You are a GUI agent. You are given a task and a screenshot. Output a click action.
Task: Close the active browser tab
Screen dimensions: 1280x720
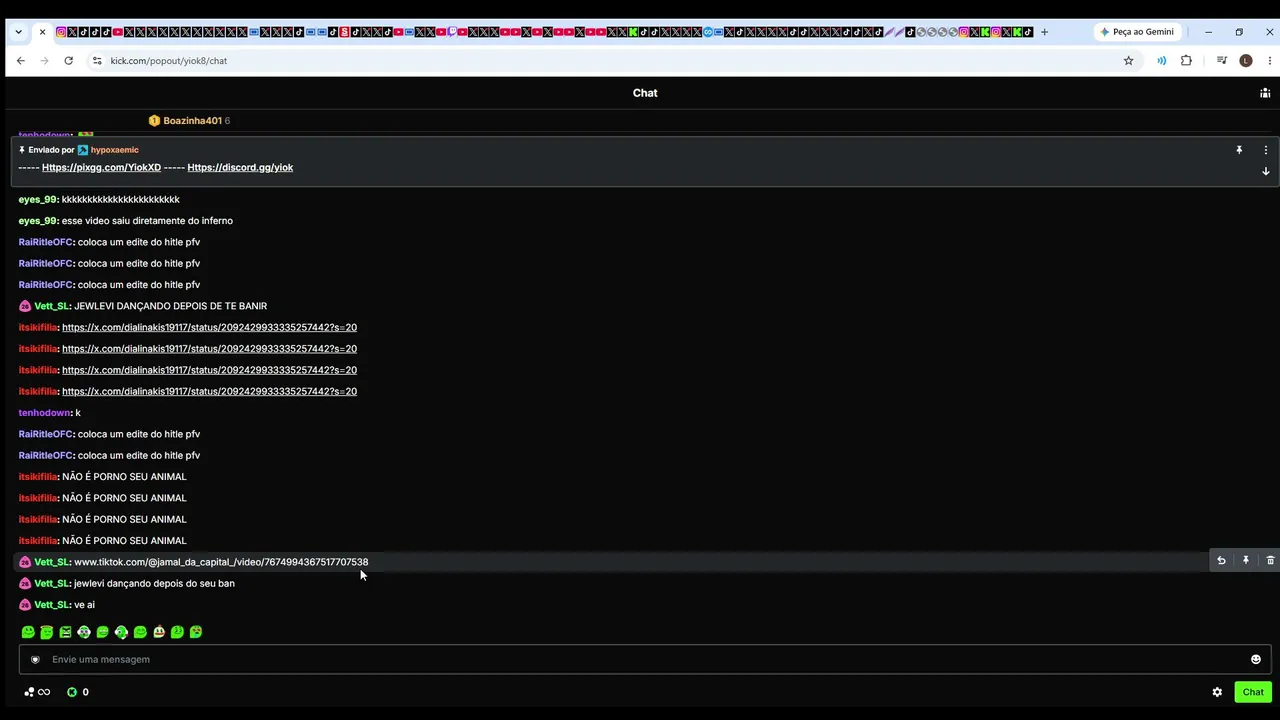point(42,32)
